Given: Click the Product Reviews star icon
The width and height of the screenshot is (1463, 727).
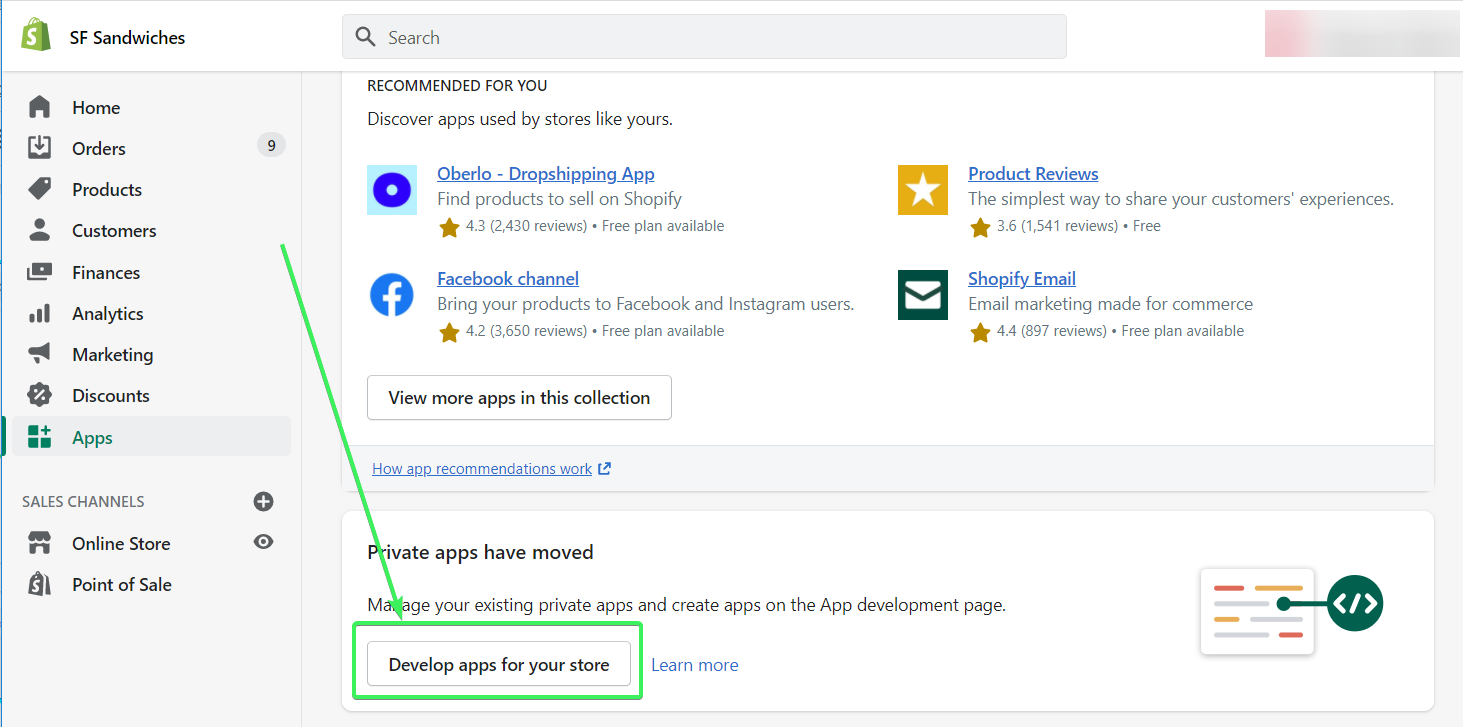Looking at the screenshot, I should click(923, 190).
